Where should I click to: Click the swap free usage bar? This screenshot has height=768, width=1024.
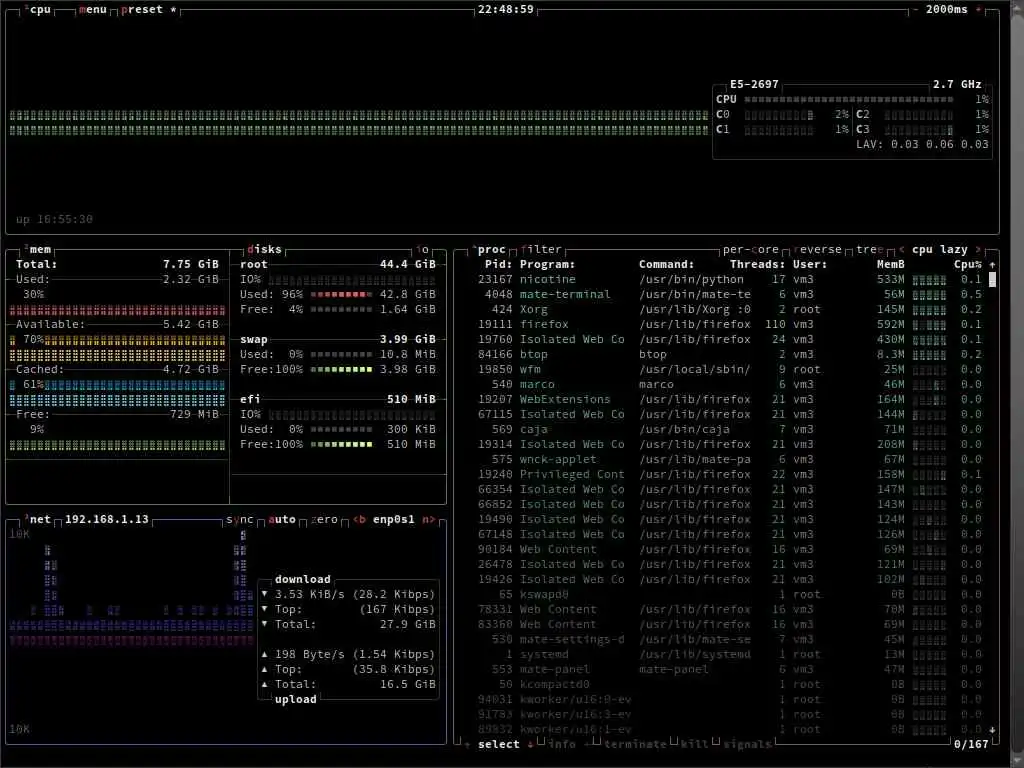(x=341, y=370)
